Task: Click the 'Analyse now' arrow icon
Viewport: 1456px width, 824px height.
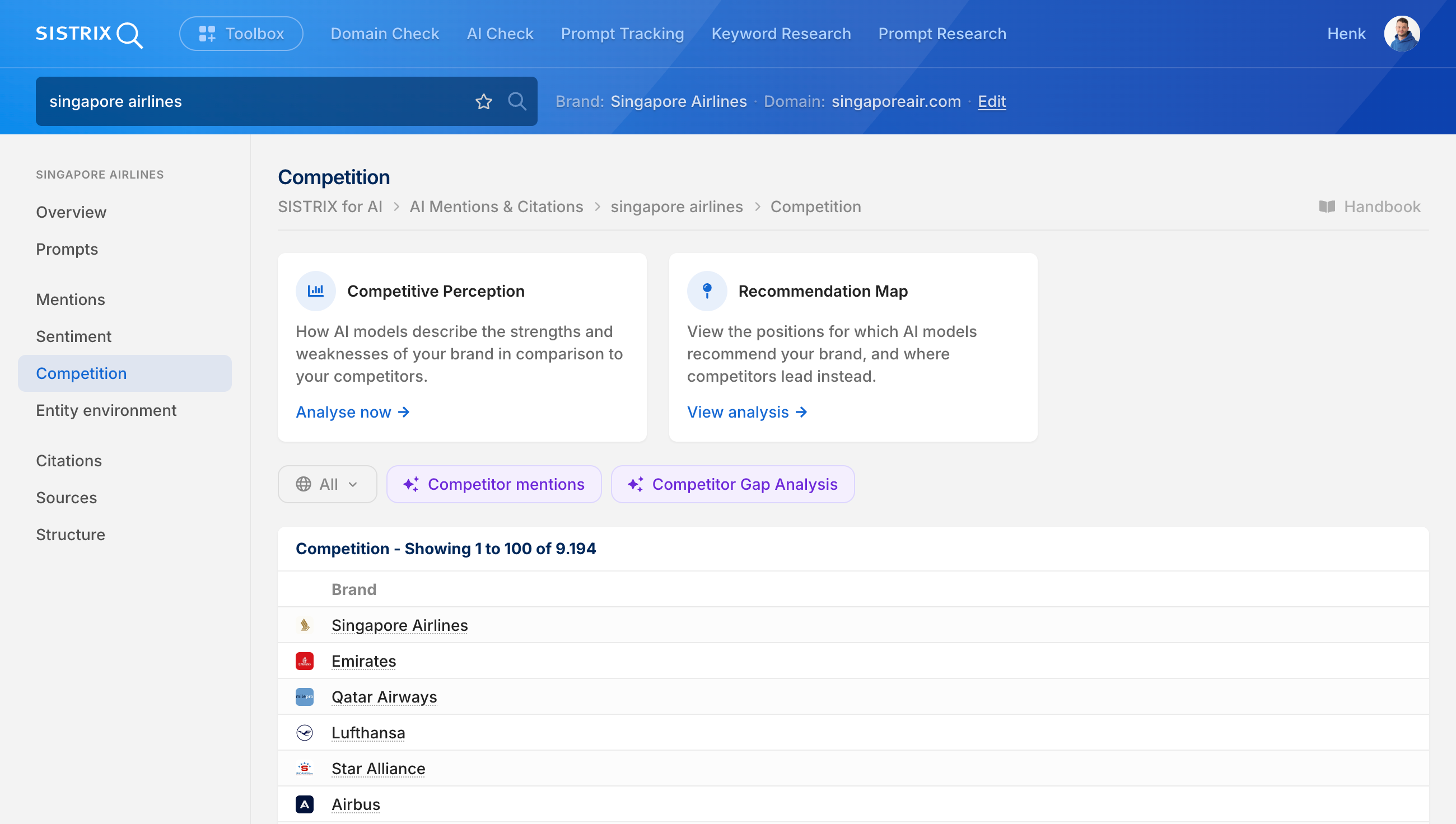Action: [404, 412]
